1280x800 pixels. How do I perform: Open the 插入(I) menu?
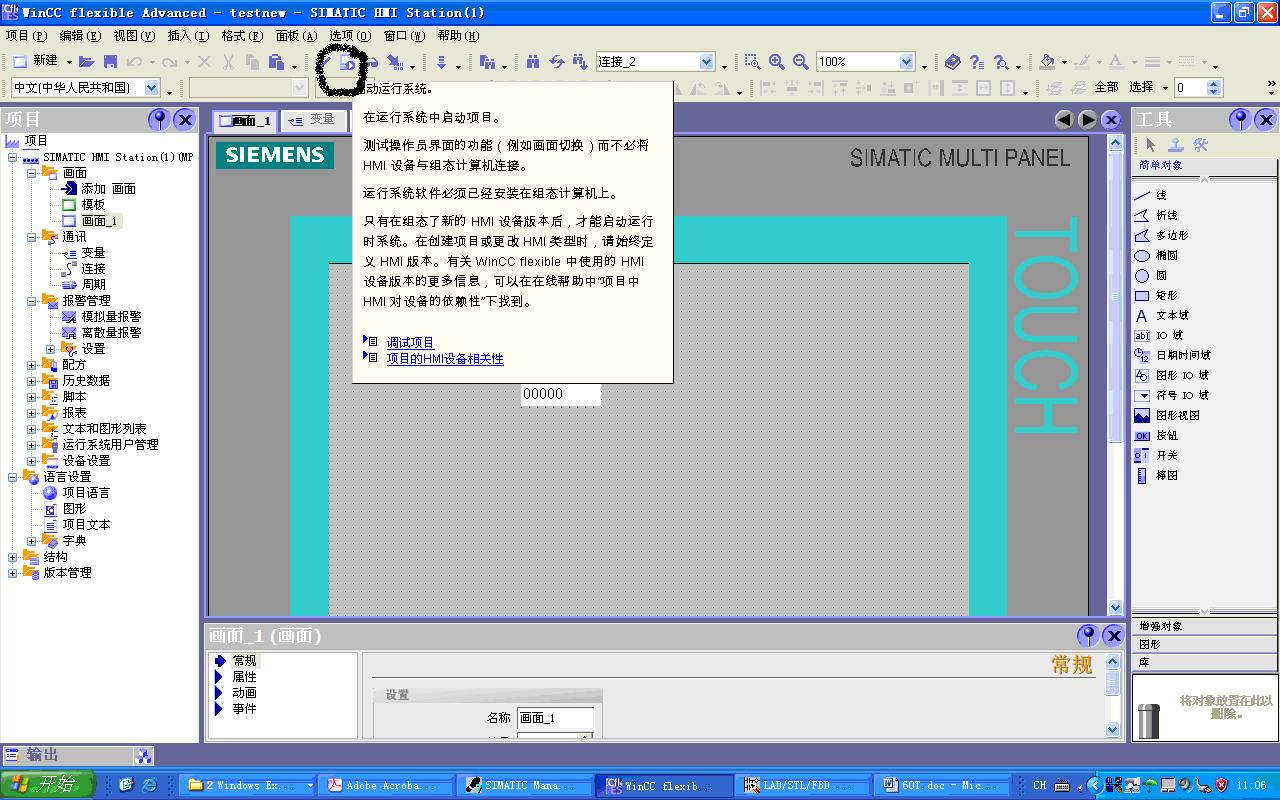coord(188,36)
